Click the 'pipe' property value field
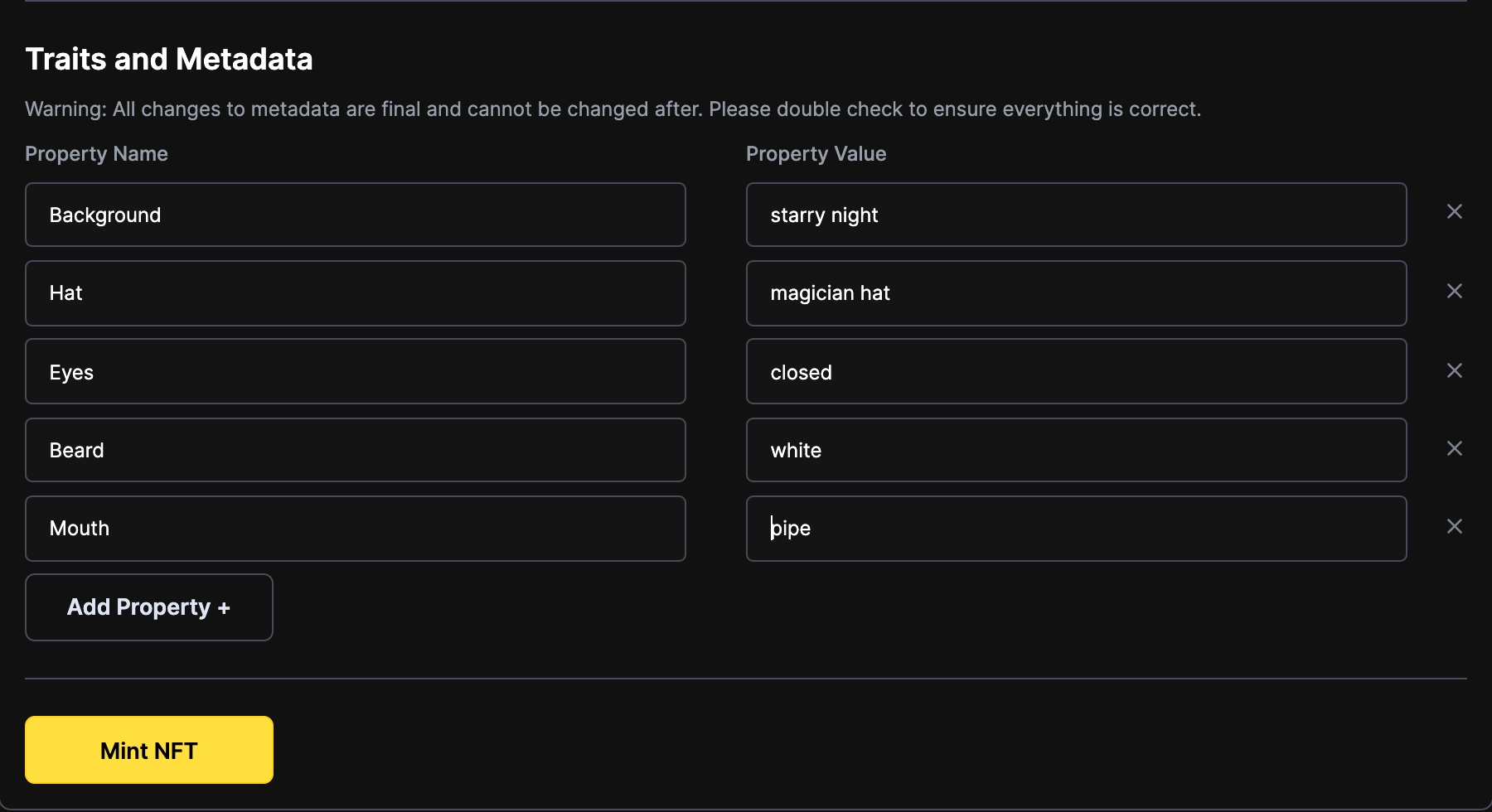The image size is (1492, 812). click(x=1076, y=529)
